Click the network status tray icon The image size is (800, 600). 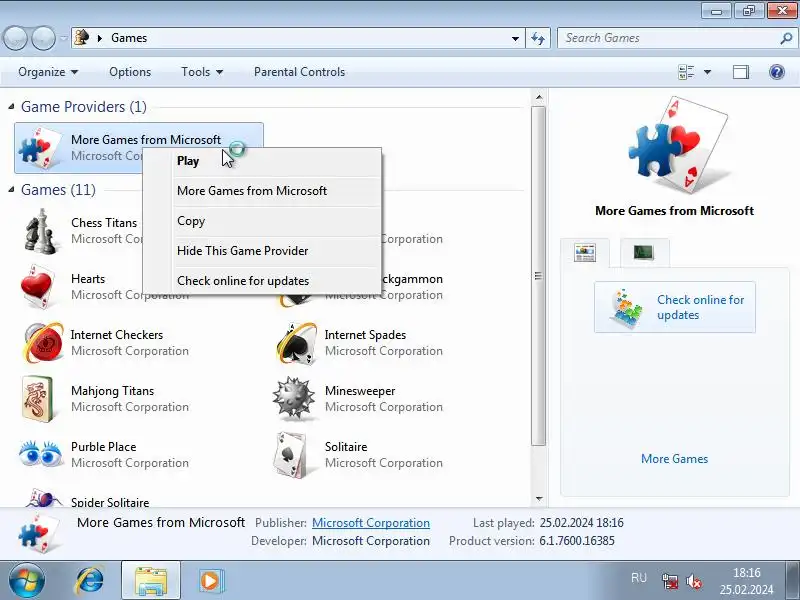tap(670, 581)
